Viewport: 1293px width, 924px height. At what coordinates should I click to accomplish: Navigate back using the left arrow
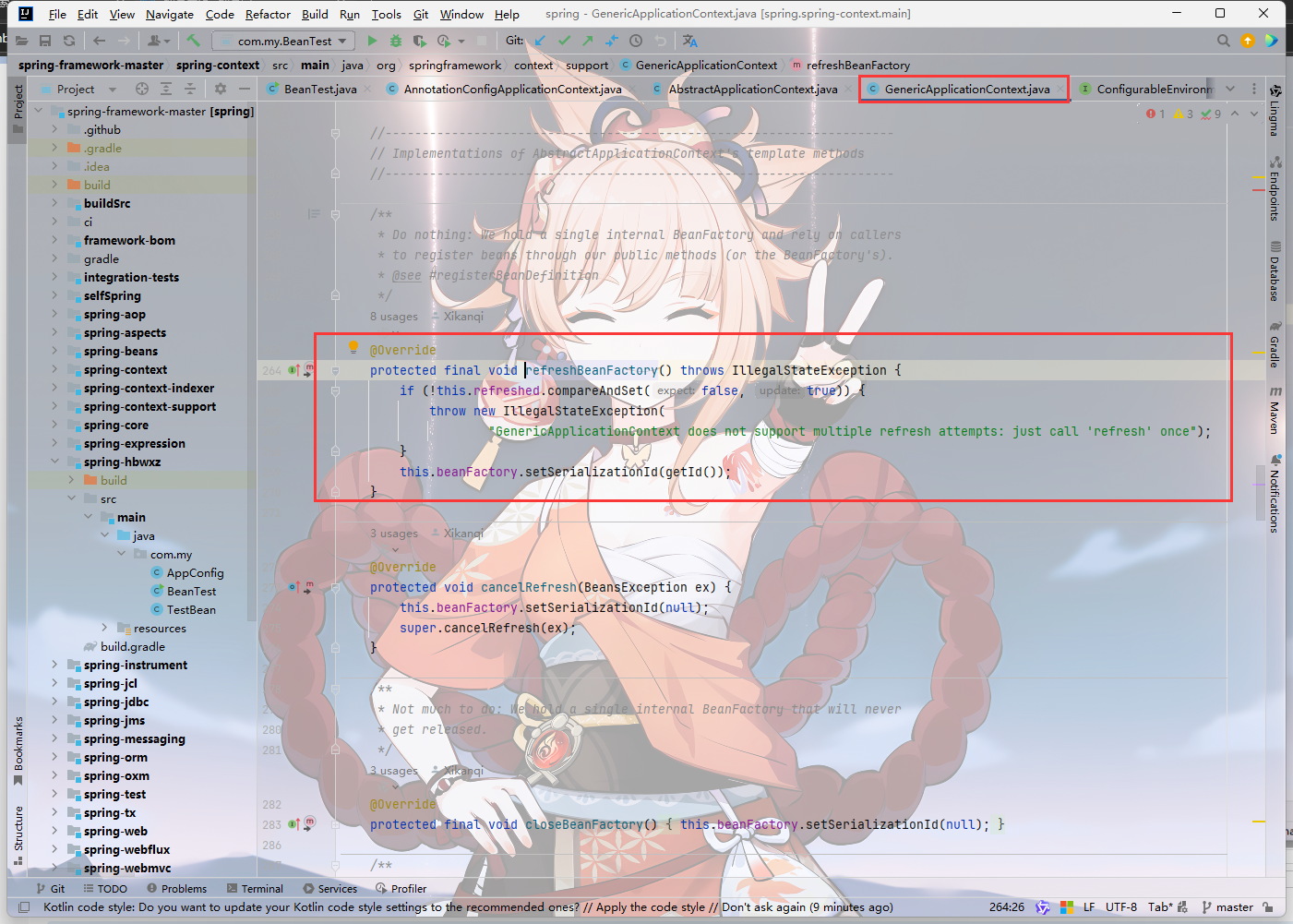(x=99, y=41)
